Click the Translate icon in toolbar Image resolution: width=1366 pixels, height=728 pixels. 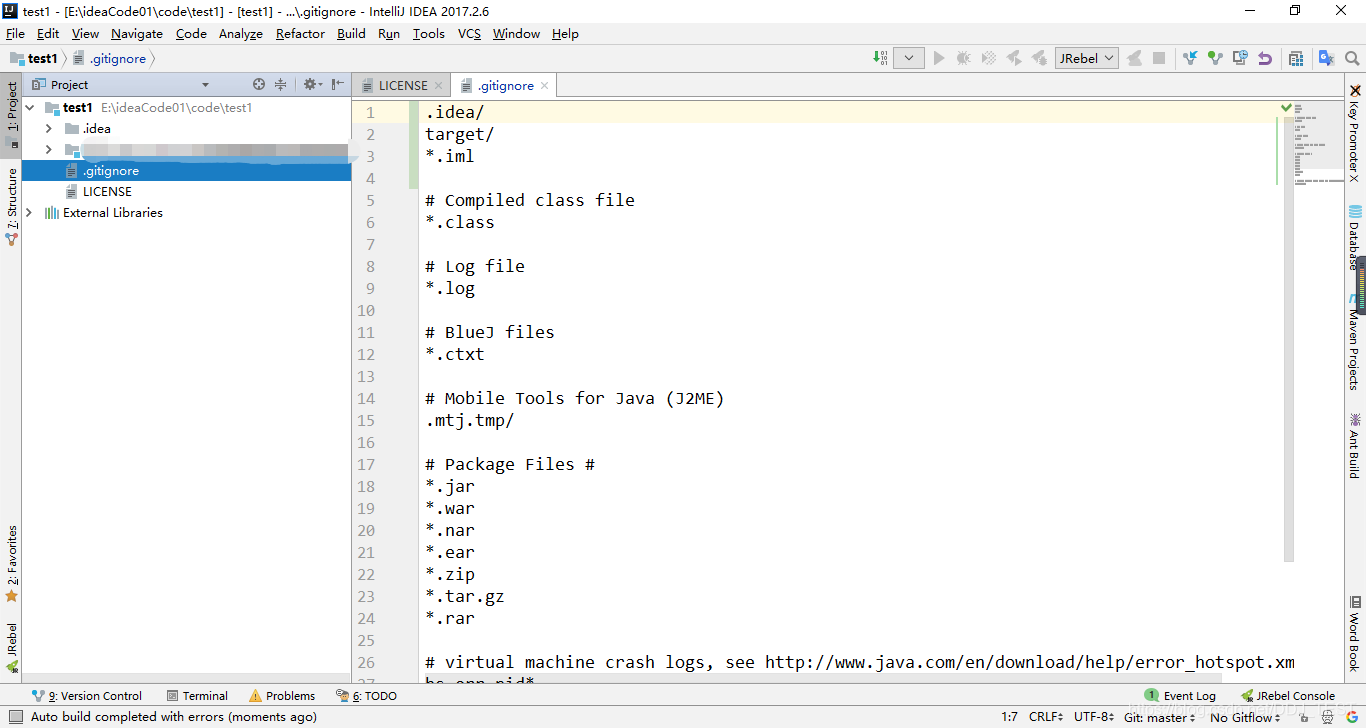[1327, 58]
